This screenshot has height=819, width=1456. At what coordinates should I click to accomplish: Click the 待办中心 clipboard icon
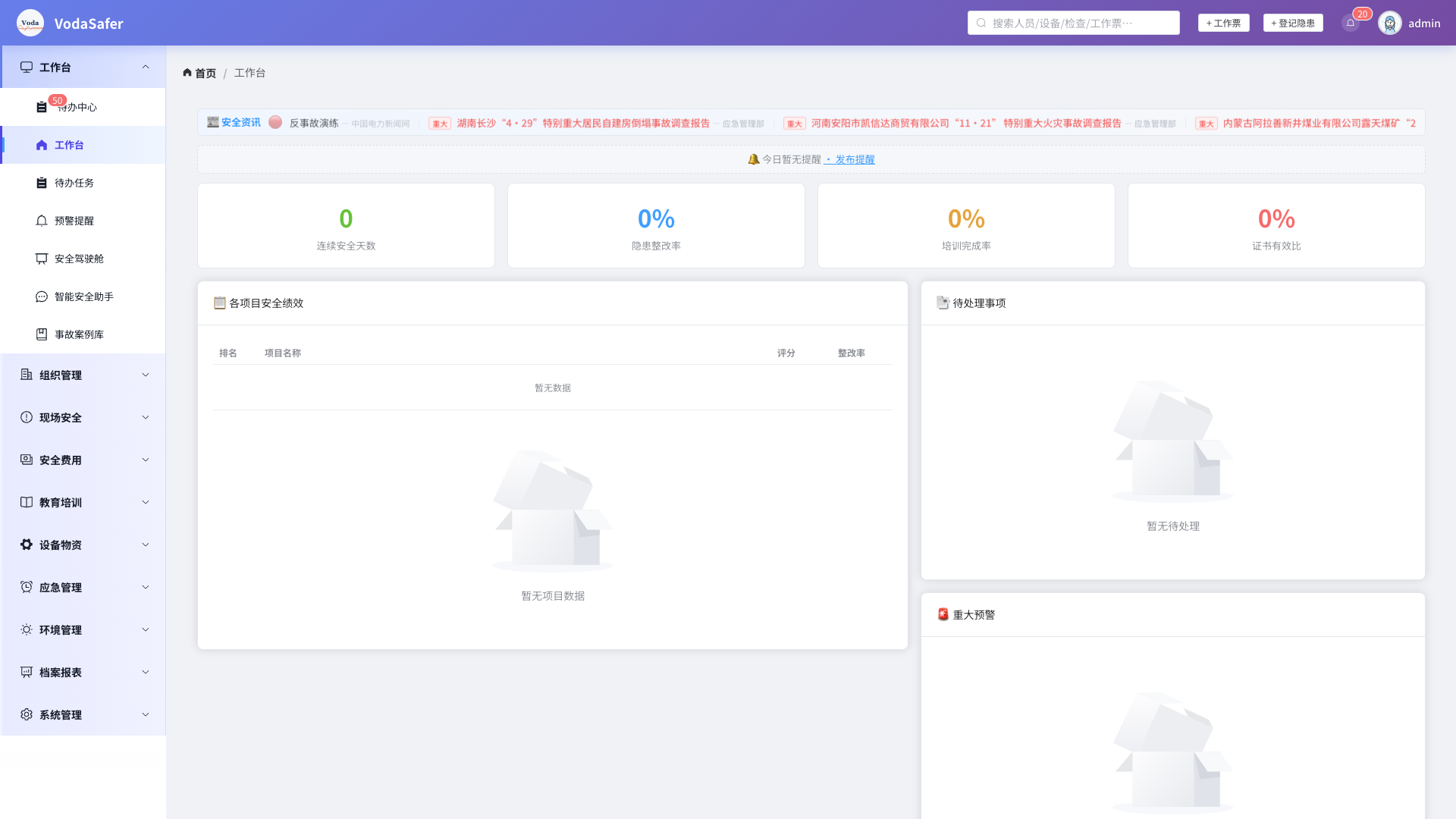42,107
